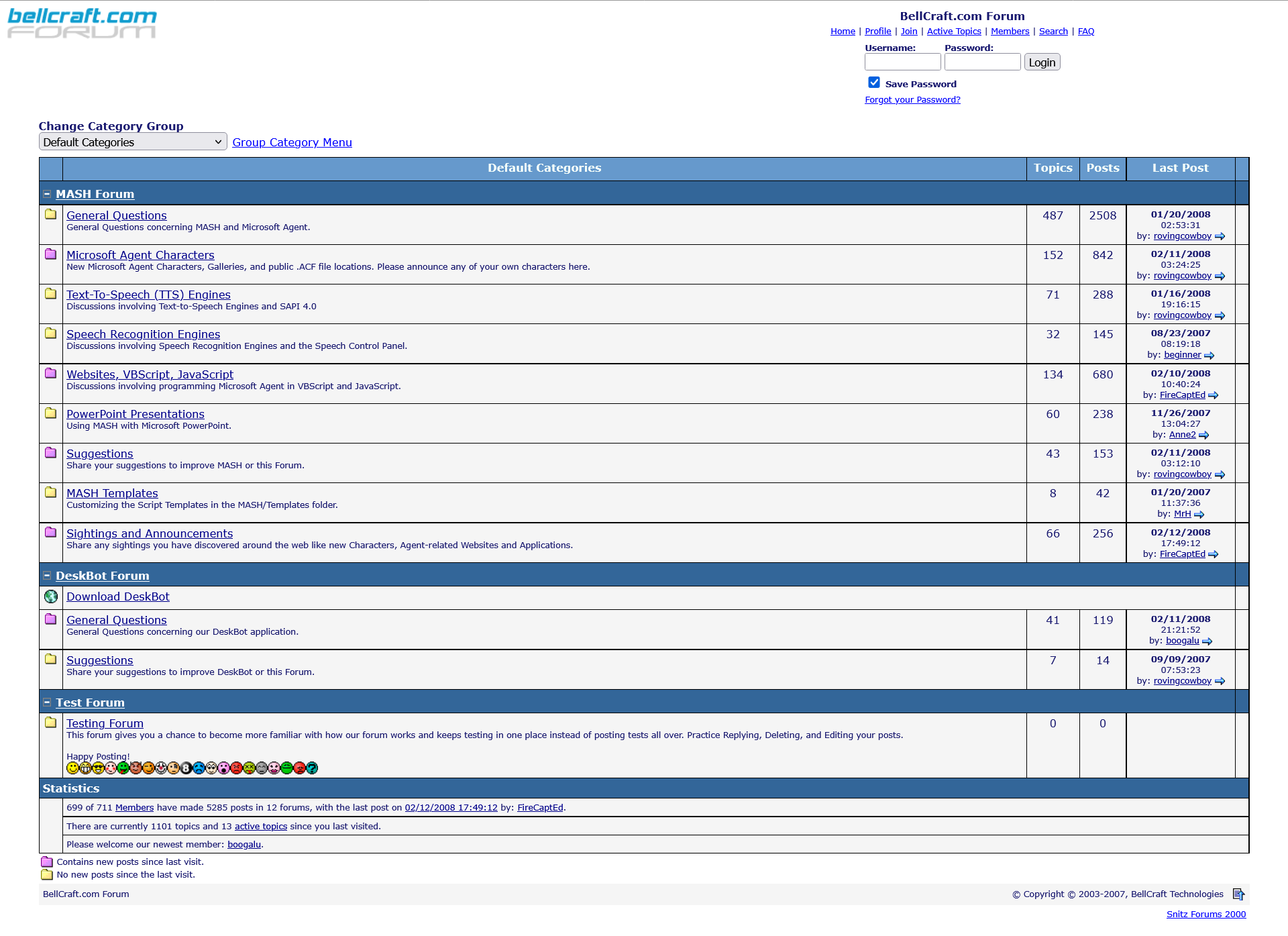
Task: Click Forgot your Password link
Action: (x=912, y=100)
